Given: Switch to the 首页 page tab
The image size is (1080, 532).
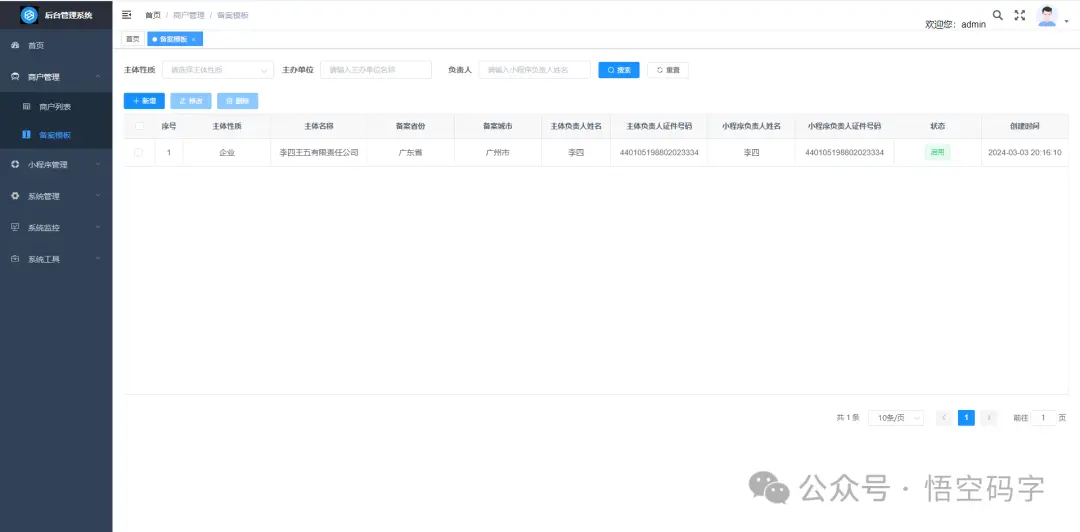Looking at the screenshot, I should [x=133, y=39].
